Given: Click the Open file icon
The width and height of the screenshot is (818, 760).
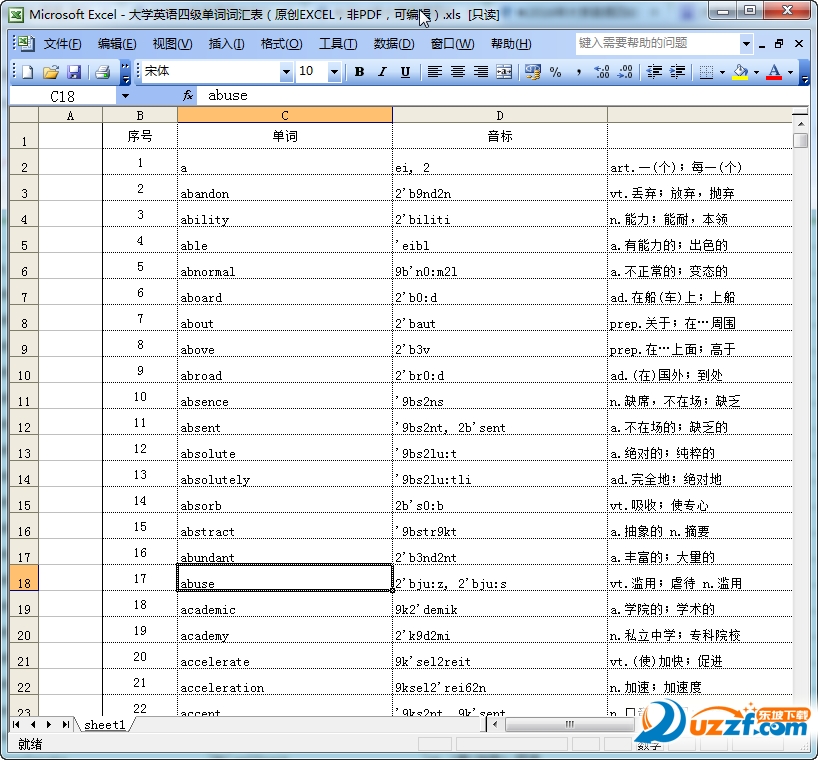Looking at the screenshot, I should [x=50, y=72].
